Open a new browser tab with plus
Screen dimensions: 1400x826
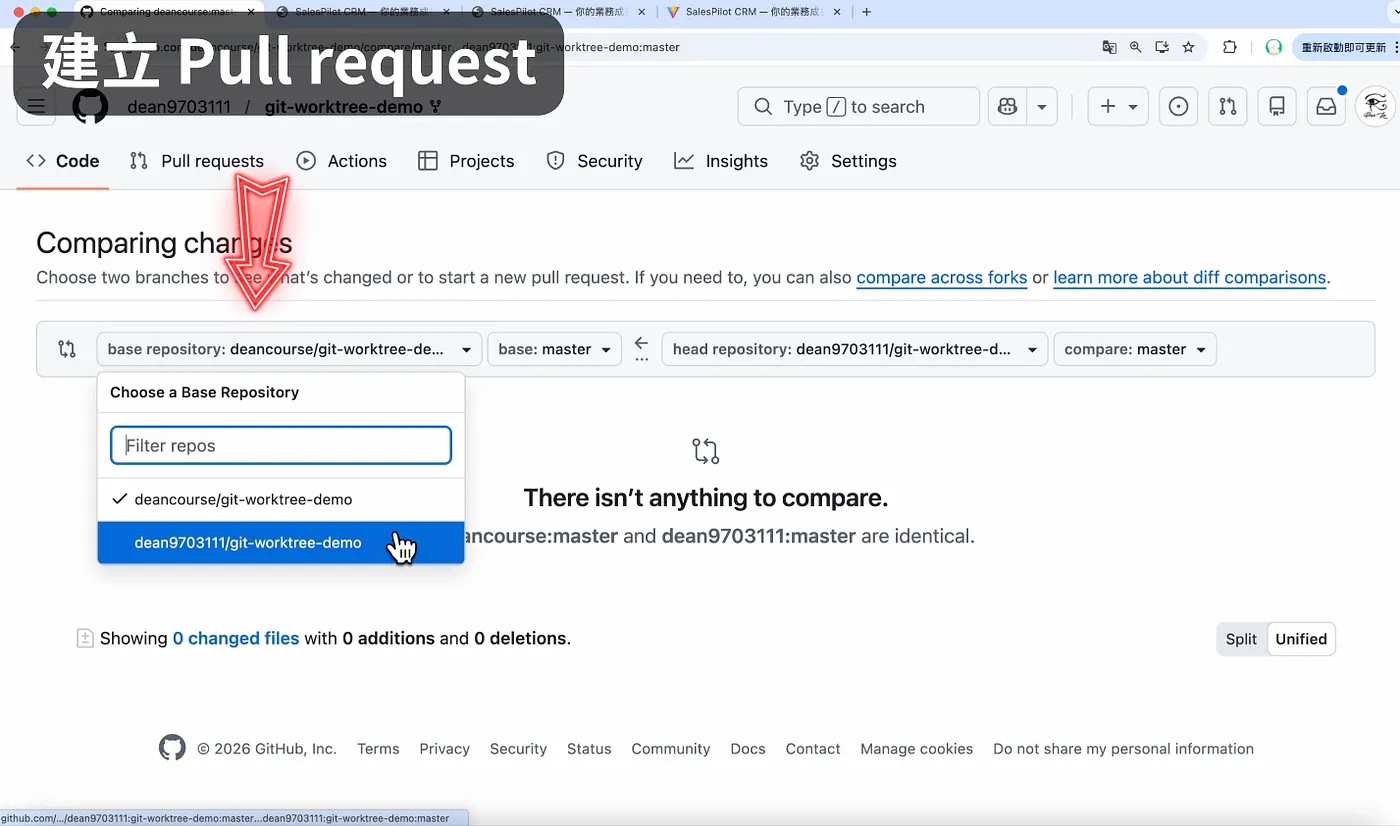pyautogui.click(x=867, y=12)
